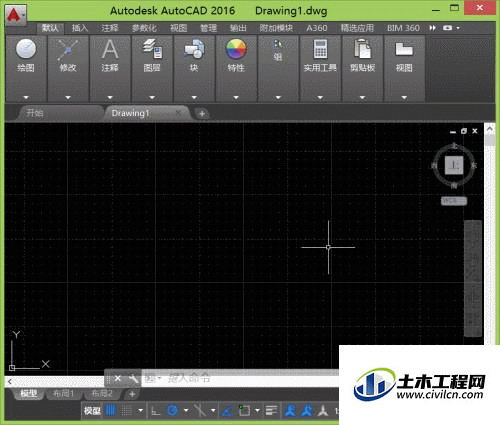
Task: Switch to the 默认 ribbon tab
Action: (x=50, y=28)
